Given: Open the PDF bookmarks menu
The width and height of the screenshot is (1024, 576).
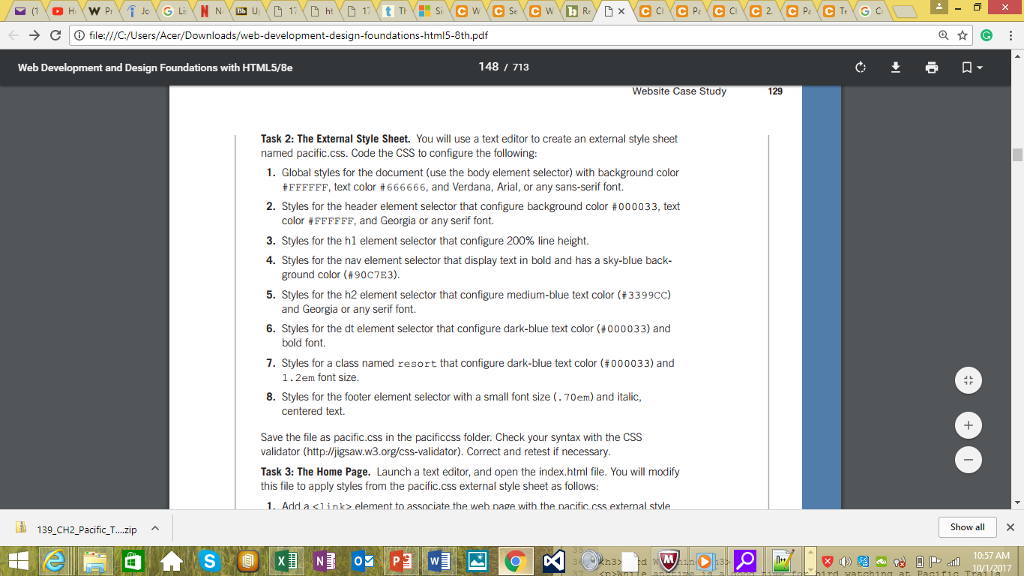Looking at the screenshot, I should tap(972, 67).
